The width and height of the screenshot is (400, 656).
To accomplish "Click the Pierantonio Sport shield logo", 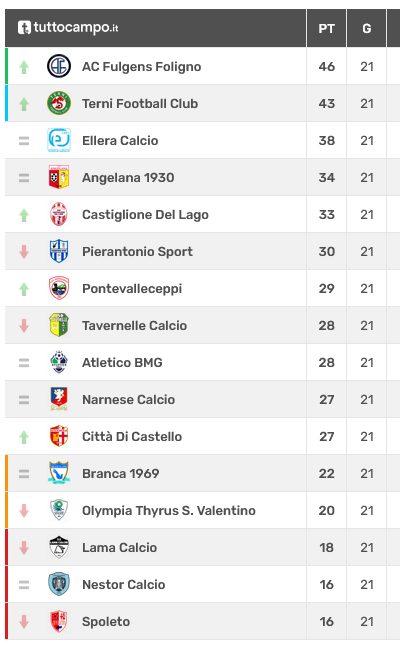I will (x=59, y=251).
